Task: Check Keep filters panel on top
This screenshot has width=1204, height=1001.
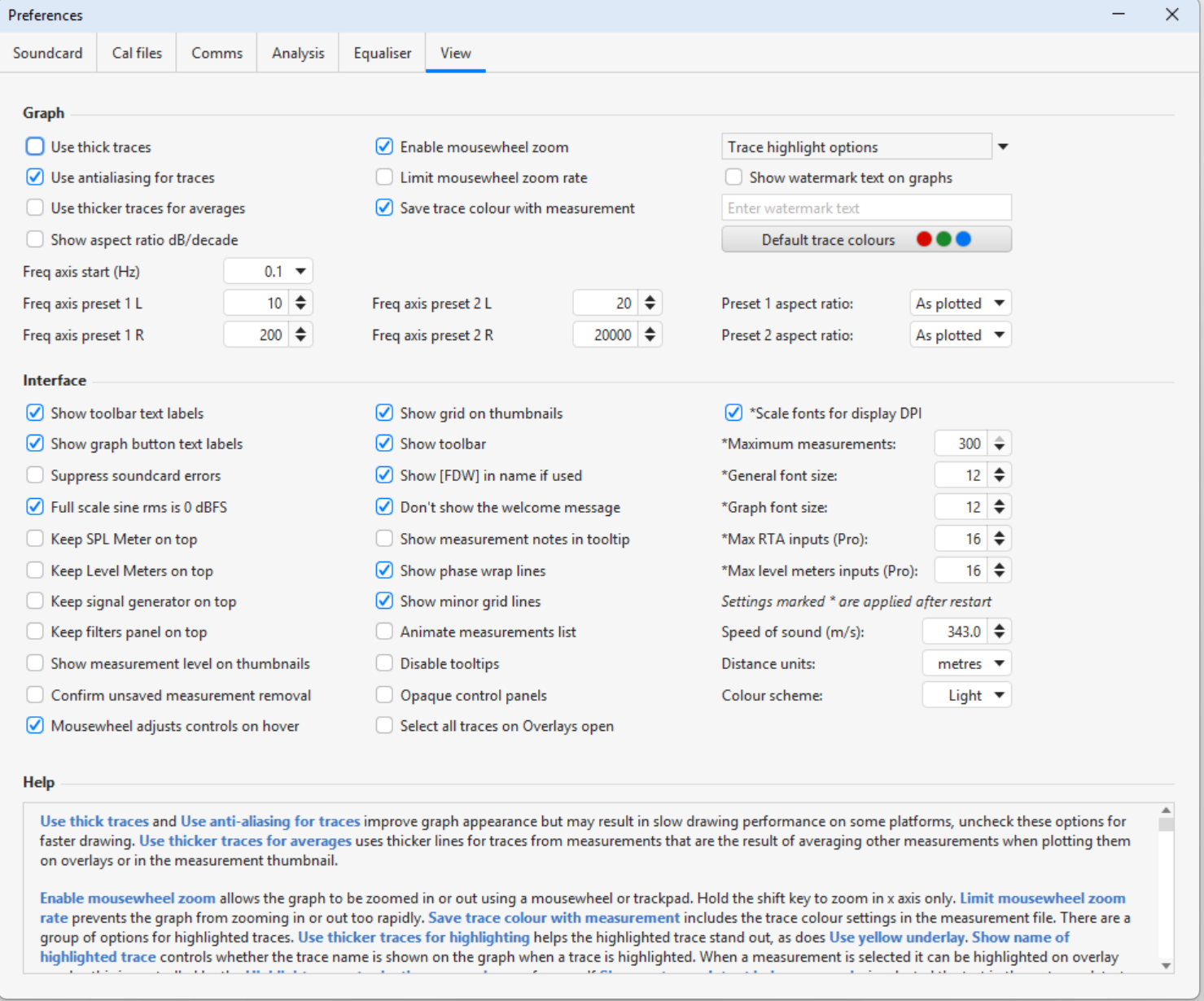Action: click(x=35, y=632)
